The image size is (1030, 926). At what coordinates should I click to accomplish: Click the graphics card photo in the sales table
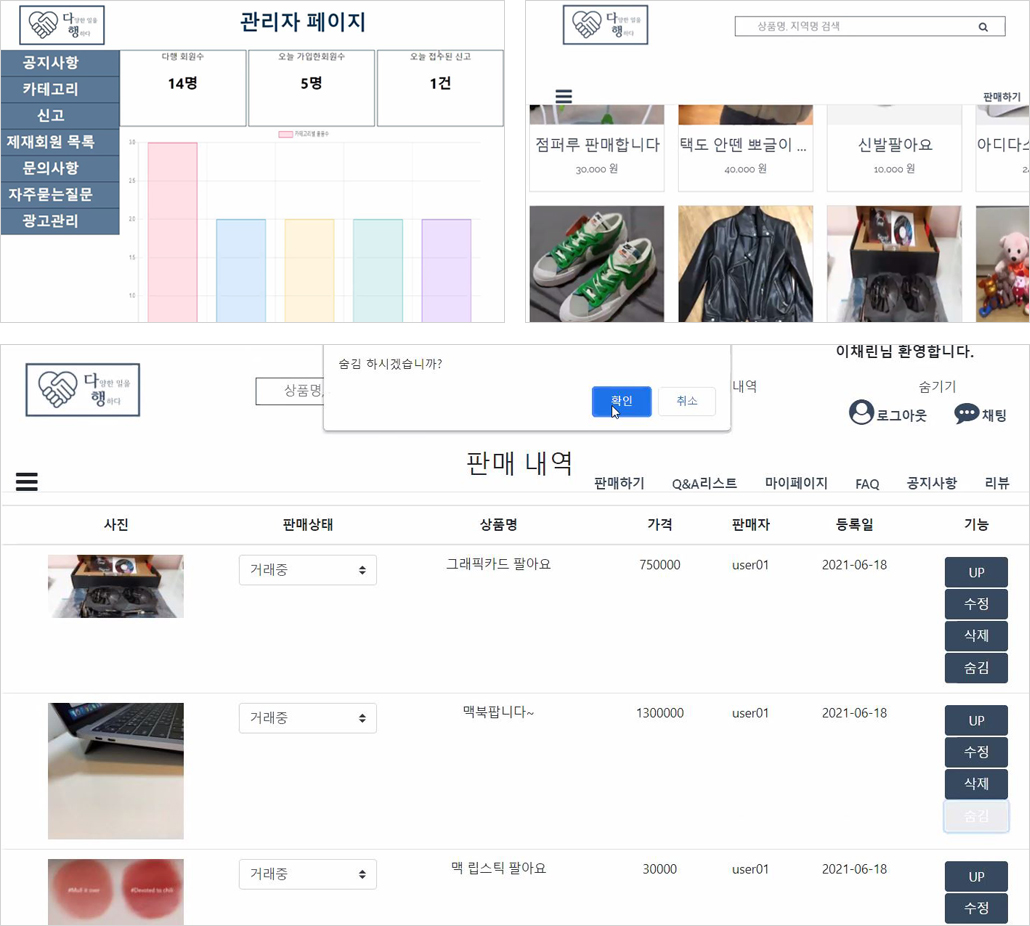(116, 586)
